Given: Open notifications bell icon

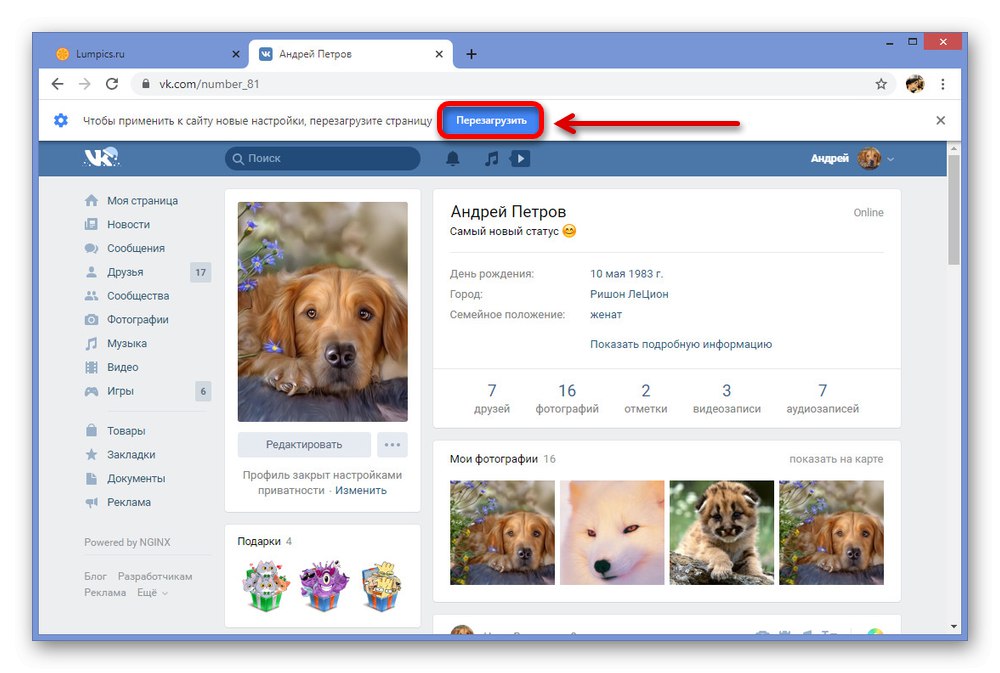Looking at the screenshot, I should pyautogui.click(x=452, y=158).
